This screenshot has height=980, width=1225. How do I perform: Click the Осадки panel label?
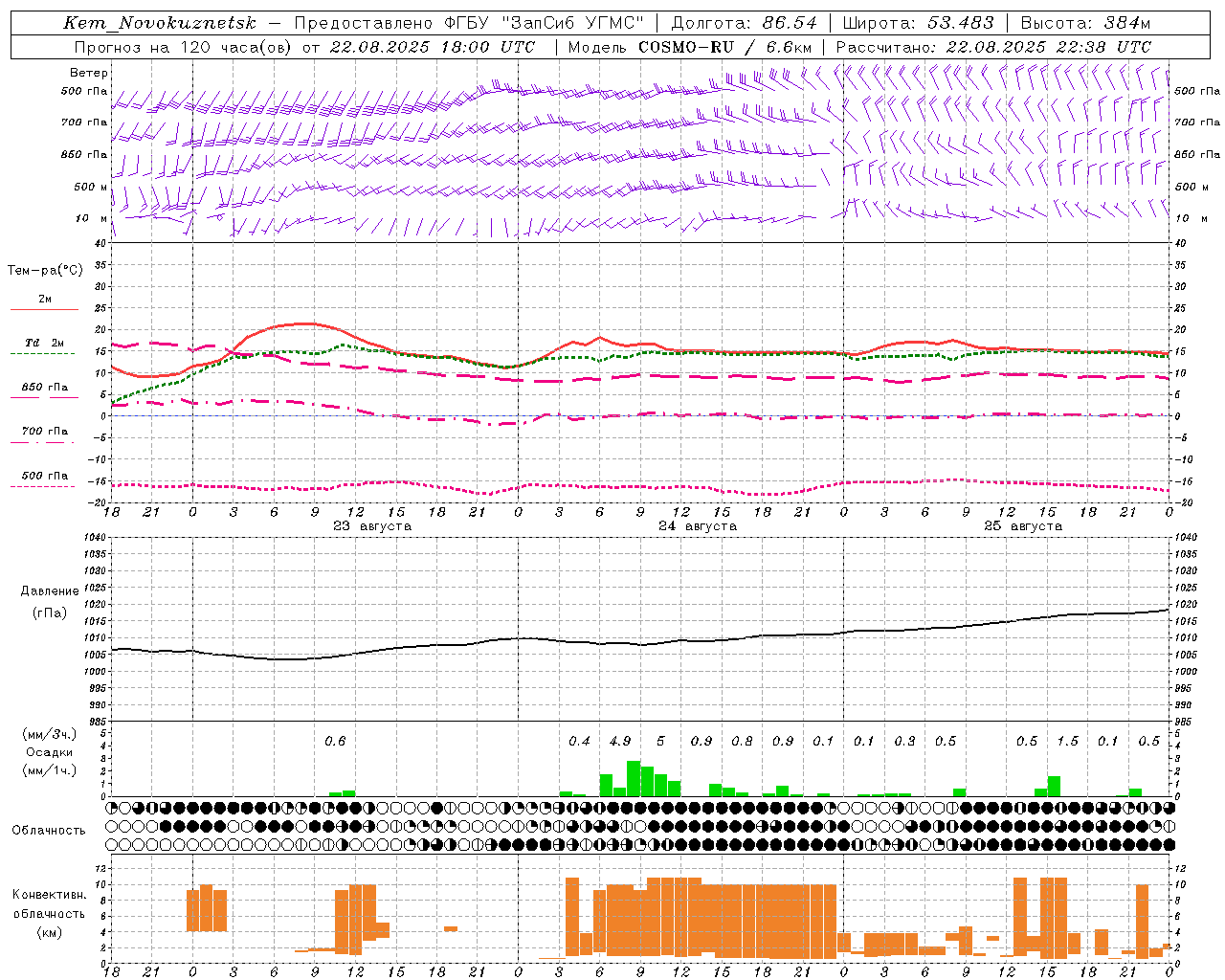pos(50,752)
